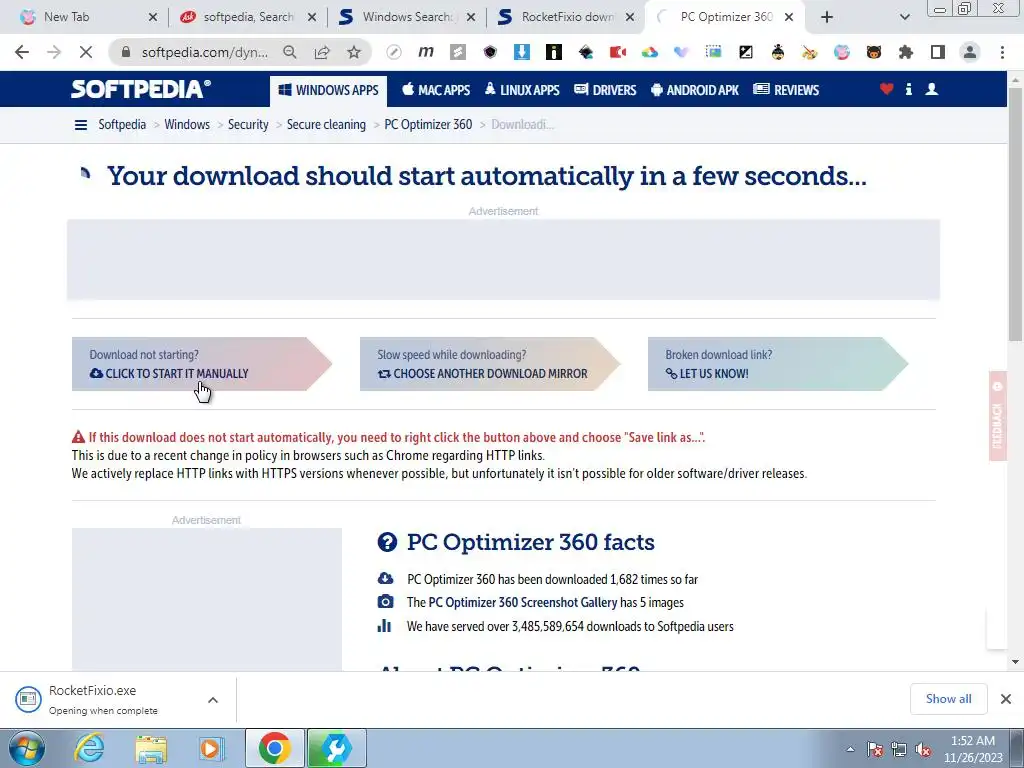Open the Reviews section

tap(786, 90)
